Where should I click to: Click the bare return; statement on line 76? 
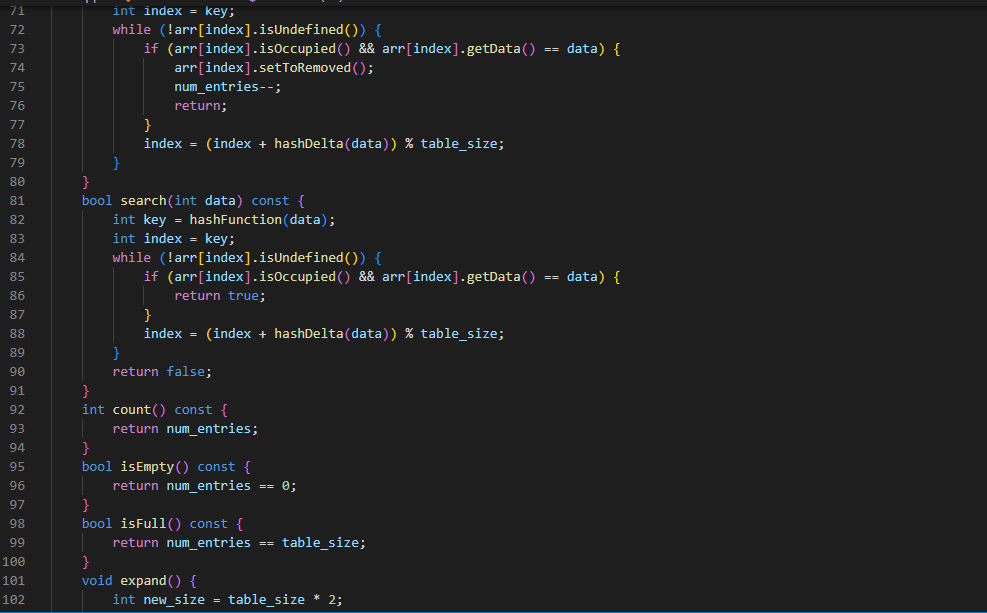click(x=201, y=106)
